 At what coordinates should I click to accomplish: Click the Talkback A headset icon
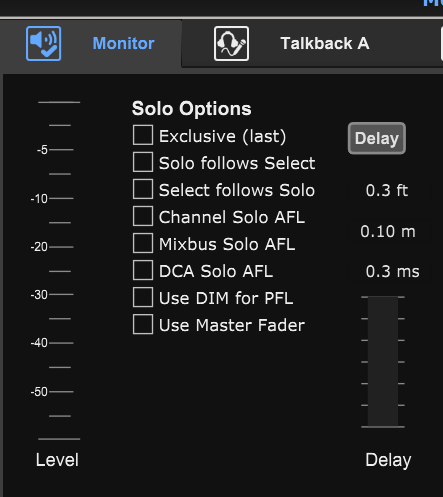point(231,43)
